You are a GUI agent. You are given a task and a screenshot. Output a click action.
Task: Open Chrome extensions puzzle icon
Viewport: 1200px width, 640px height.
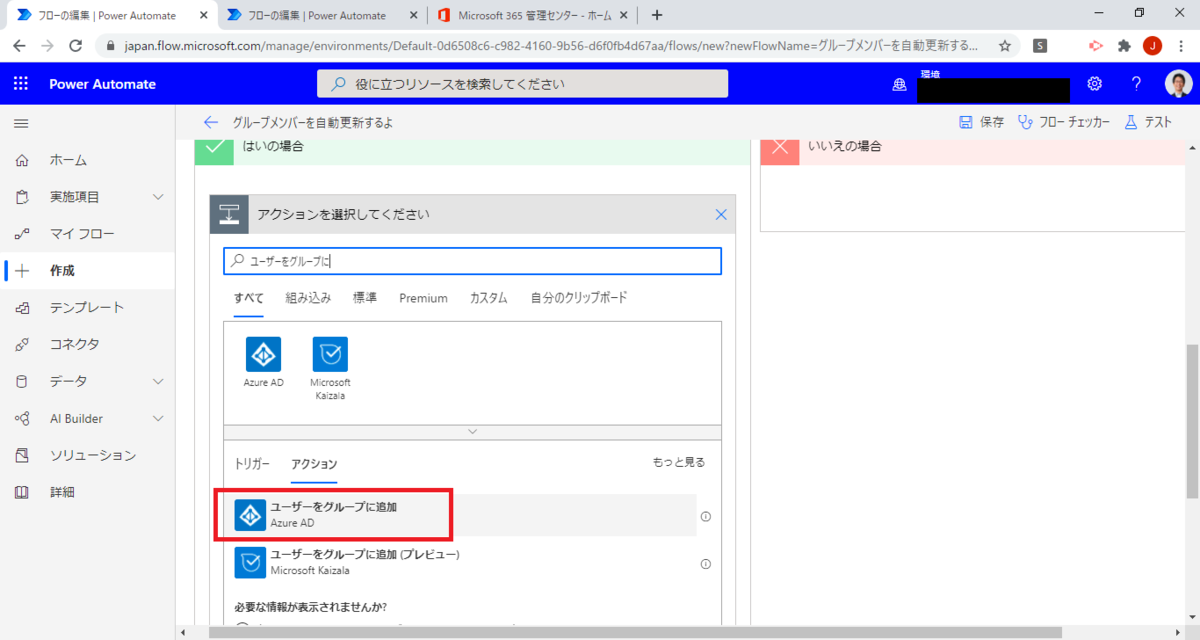click(1124, 46)
